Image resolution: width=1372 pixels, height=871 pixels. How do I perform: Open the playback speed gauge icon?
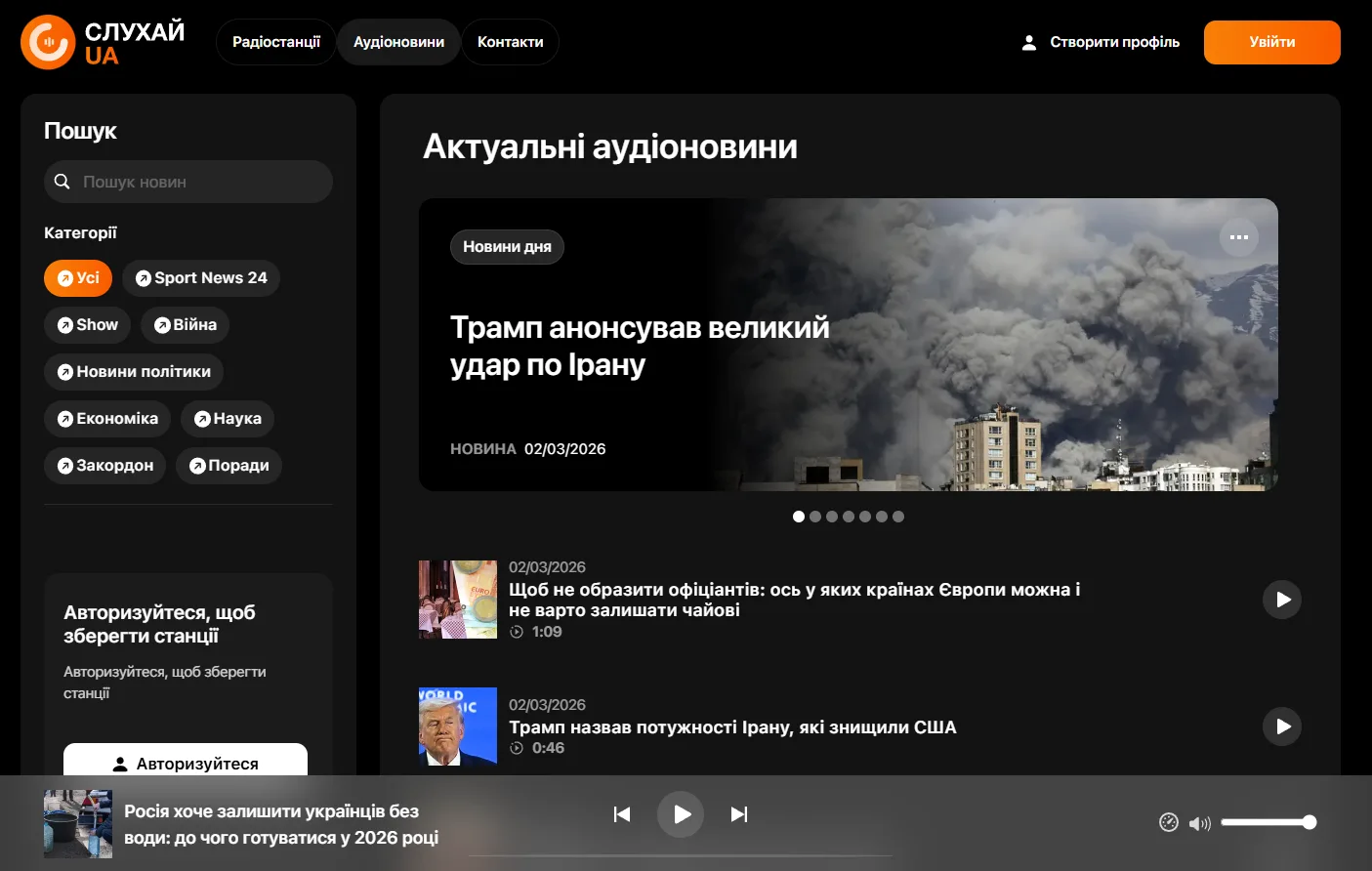click(1169, 822)
